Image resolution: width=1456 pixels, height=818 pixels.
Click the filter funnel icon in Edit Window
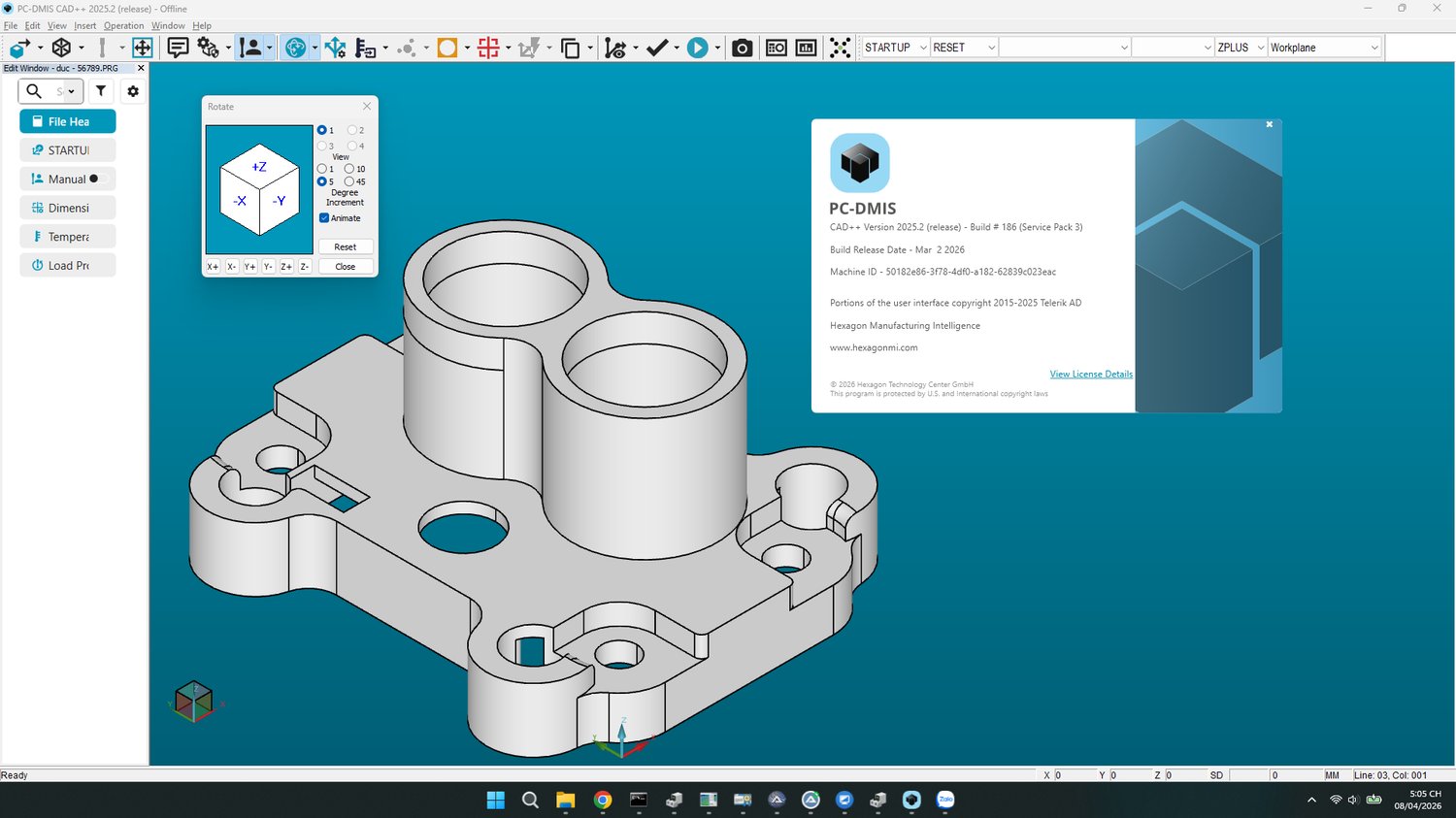[101, 91]
